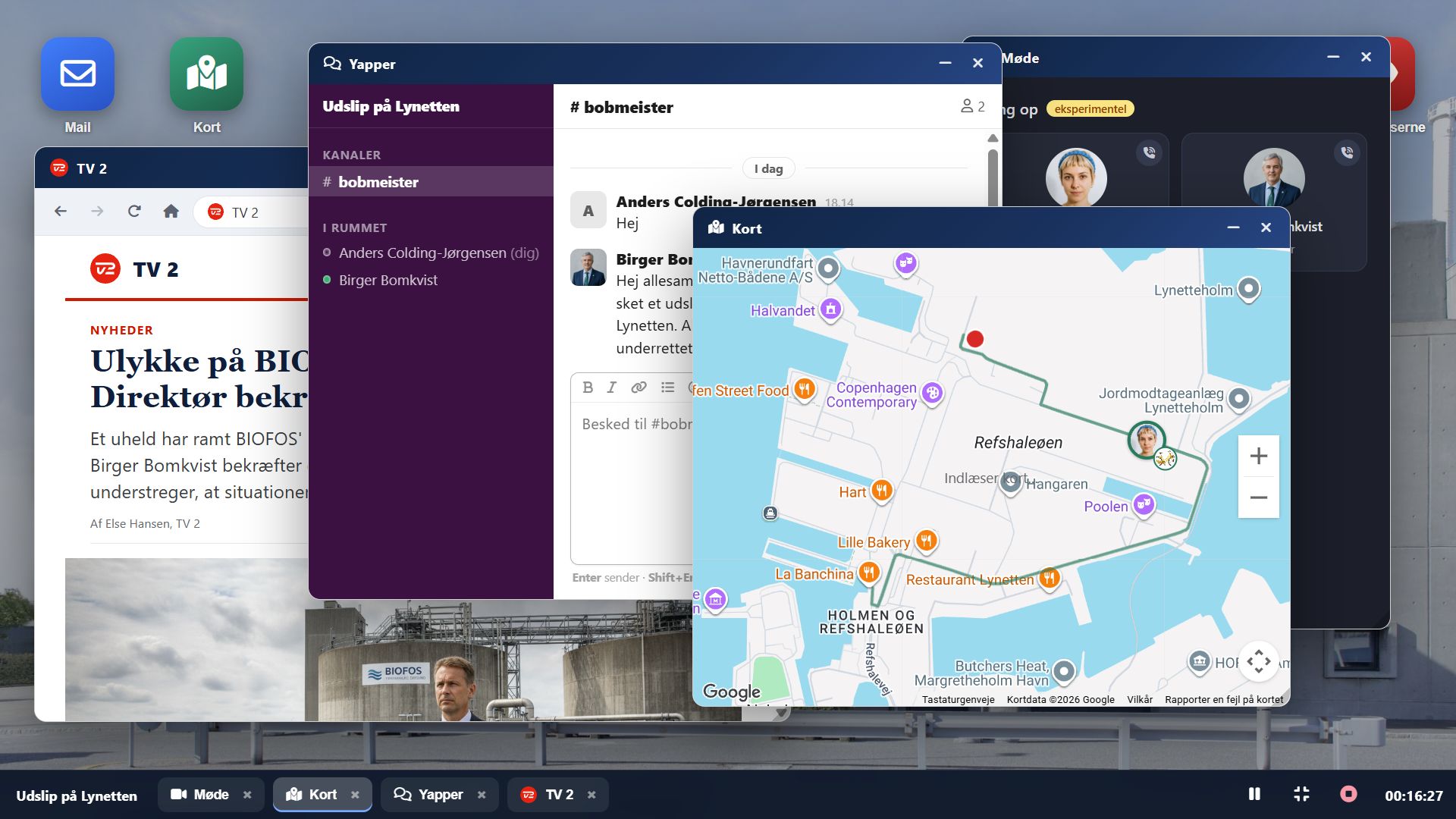Image resolution: width=1456 pixels, height=819 pixels.
Task: Click the Yapper chat scrollbar
Action: click(993, 178)
